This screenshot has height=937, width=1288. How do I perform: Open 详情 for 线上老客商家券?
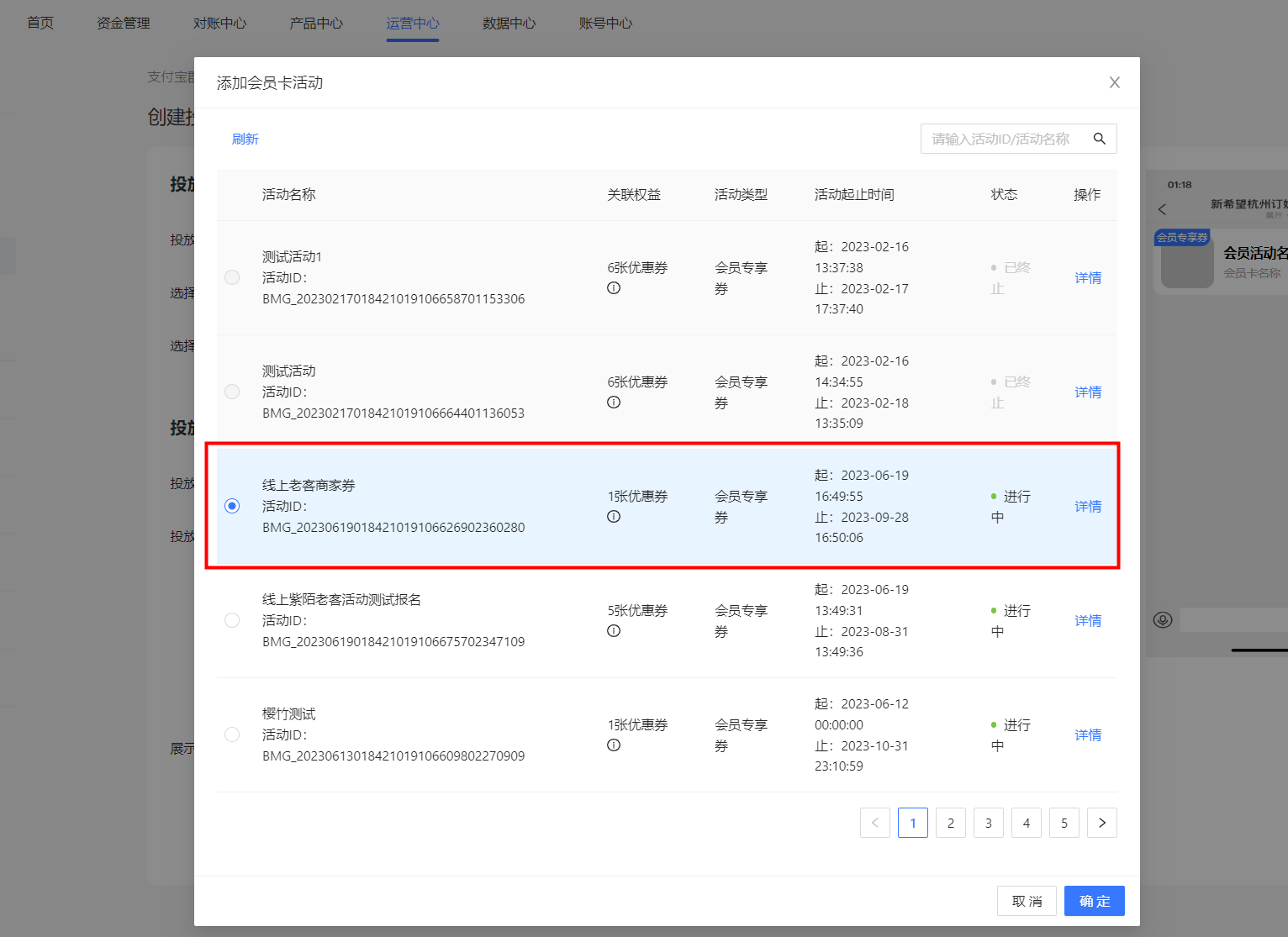pos(1088,506)
